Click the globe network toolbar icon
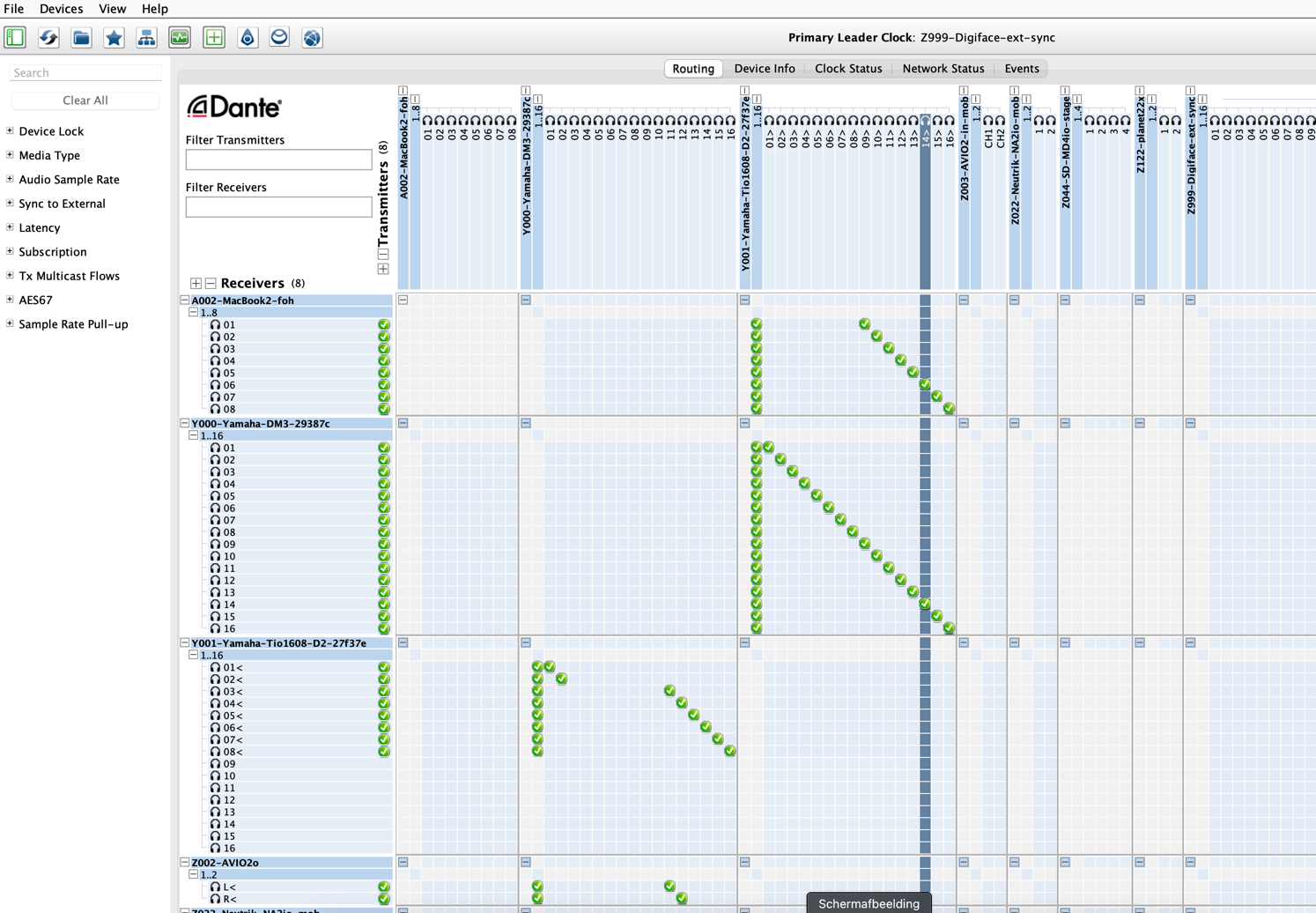This screenshot has height=913, width=1316. [x=312, y=37]
